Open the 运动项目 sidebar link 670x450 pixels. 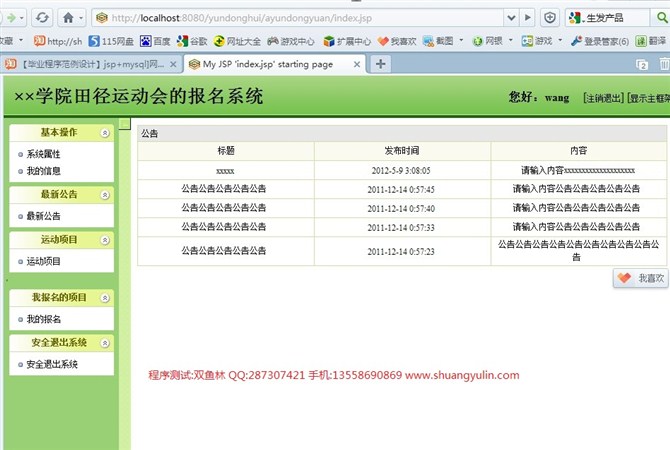[43, 261]
